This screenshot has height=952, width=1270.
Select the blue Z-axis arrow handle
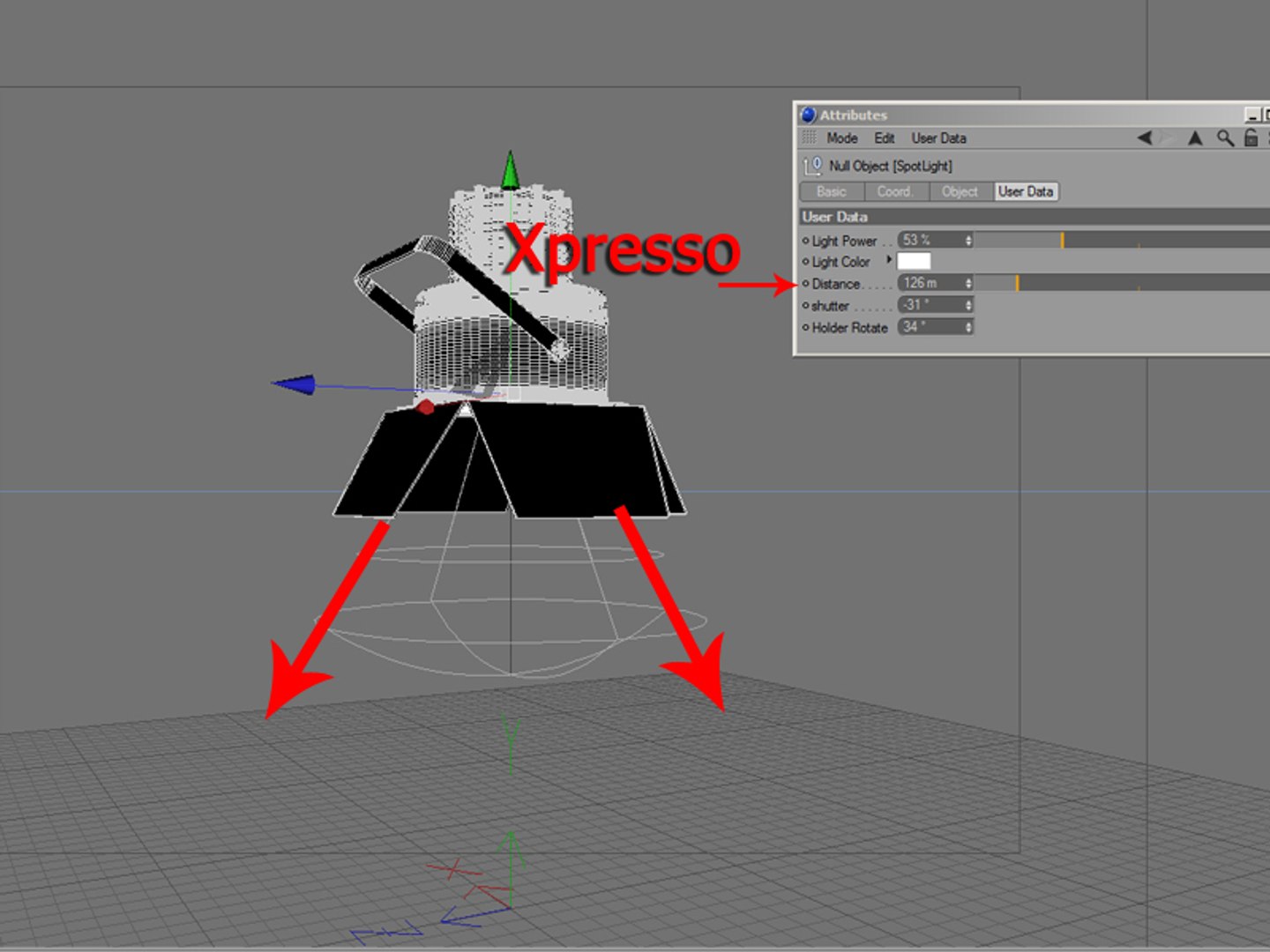[294, 384]
